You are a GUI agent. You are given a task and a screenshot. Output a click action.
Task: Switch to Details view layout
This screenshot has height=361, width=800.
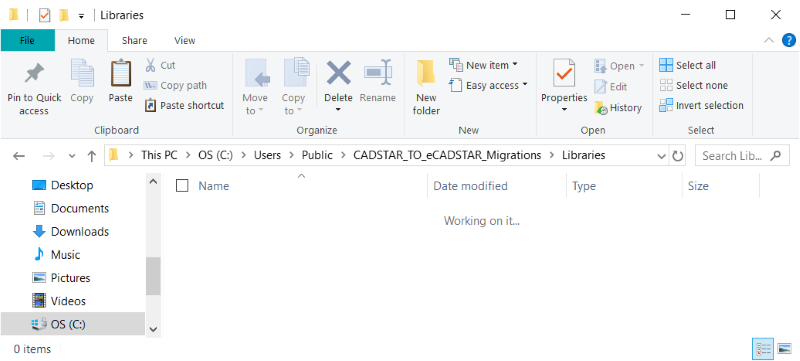click(763, 349)
